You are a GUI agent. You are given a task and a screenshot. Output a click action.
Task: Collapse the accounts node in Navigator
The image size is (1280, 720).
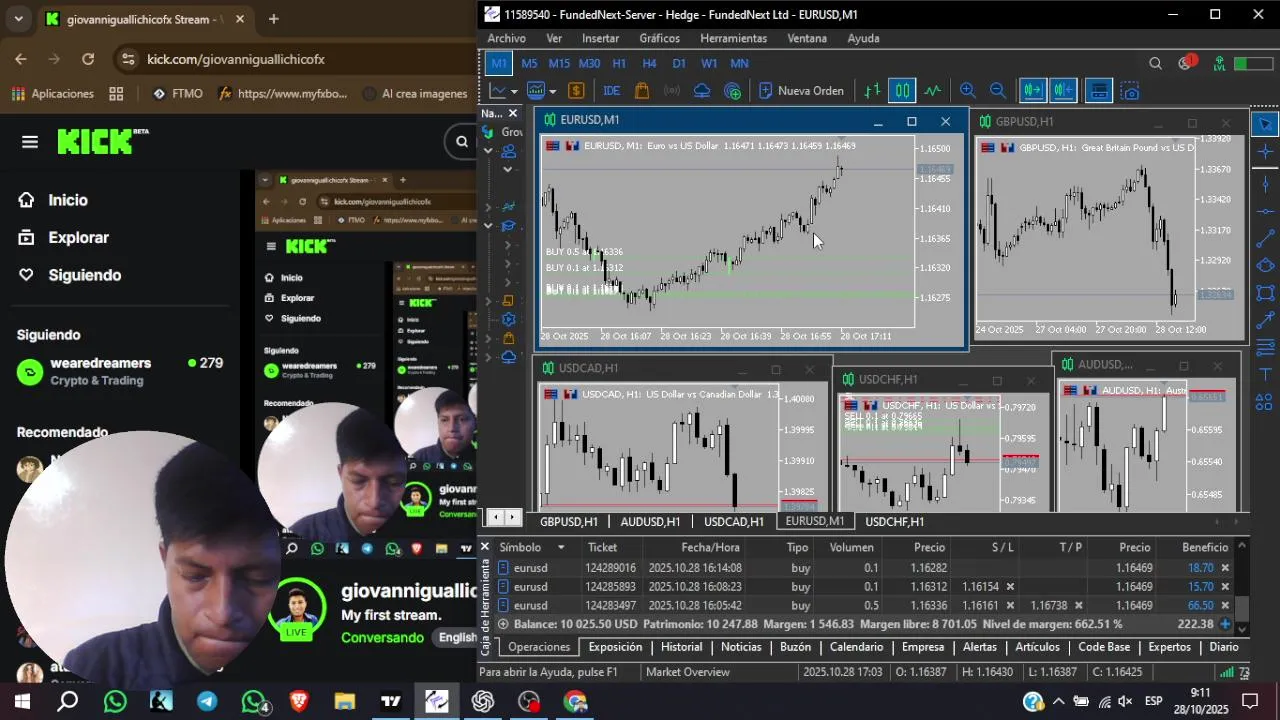[x=488, y=151]
